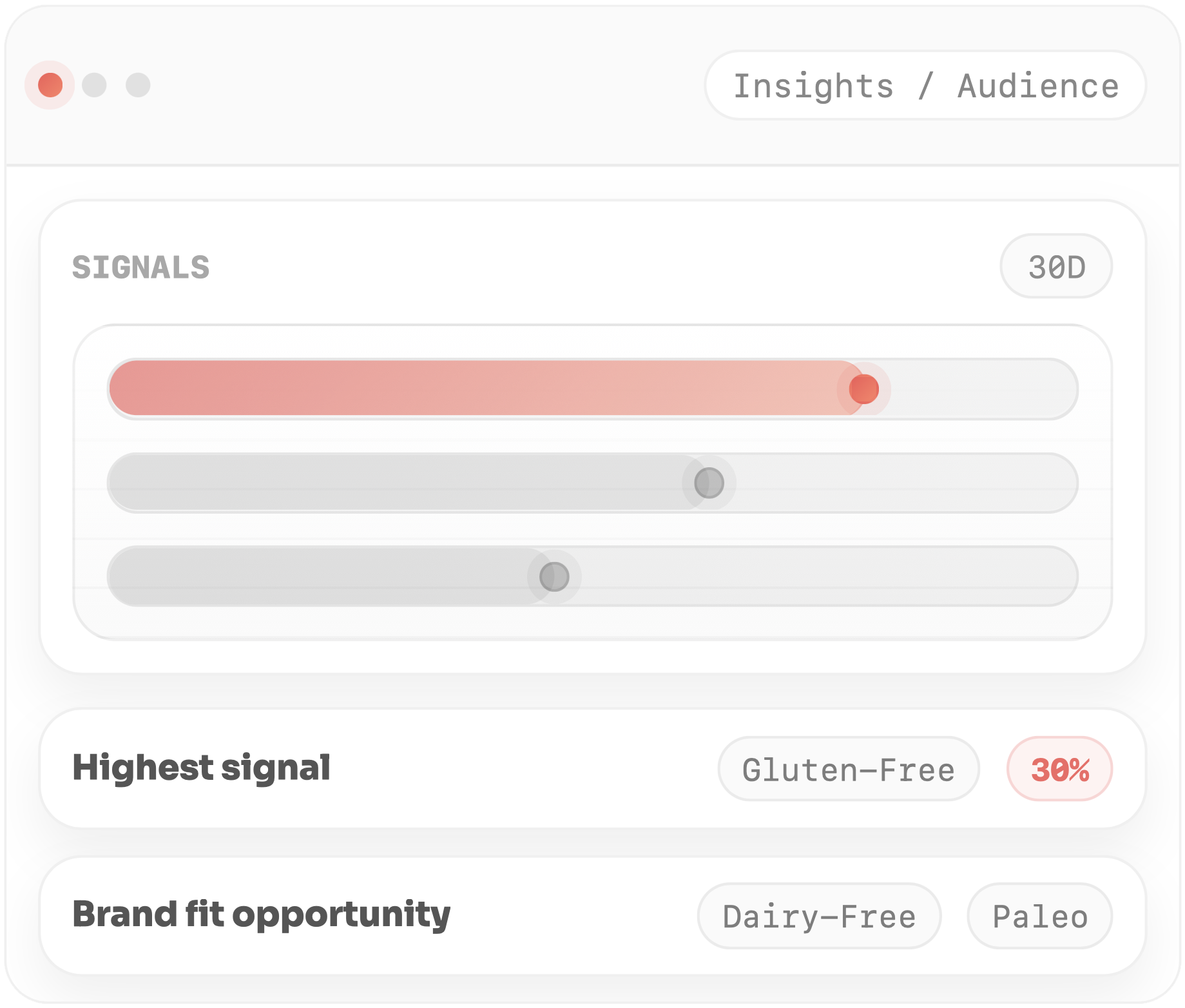Click the Brand fit opportunity label

[x=262, y=915]
